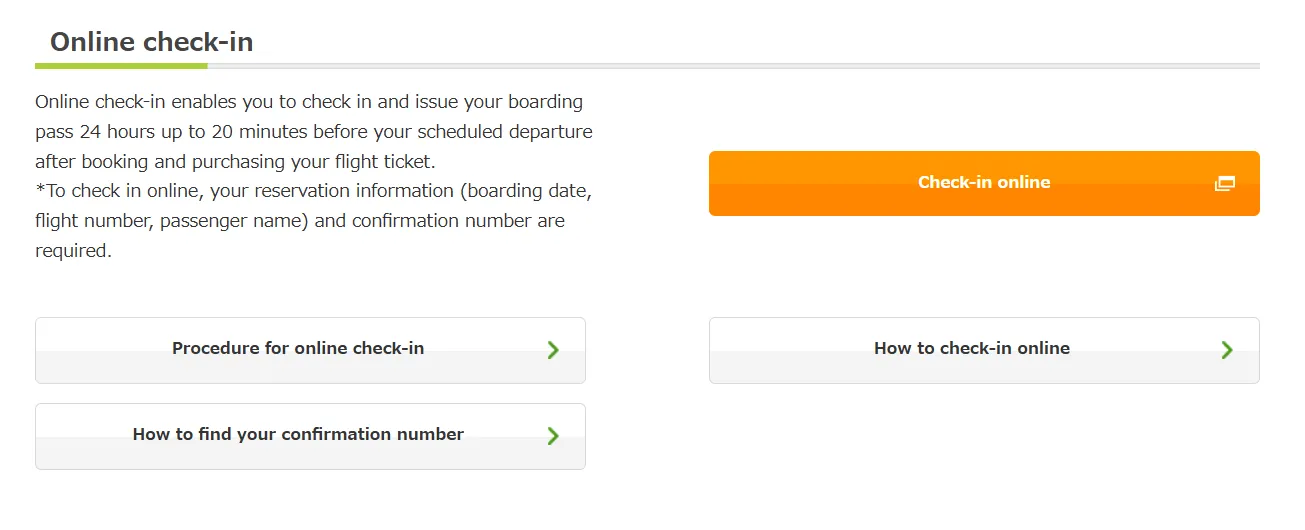Click the asterisk note starting "*To check in online"

pos(318,191)
